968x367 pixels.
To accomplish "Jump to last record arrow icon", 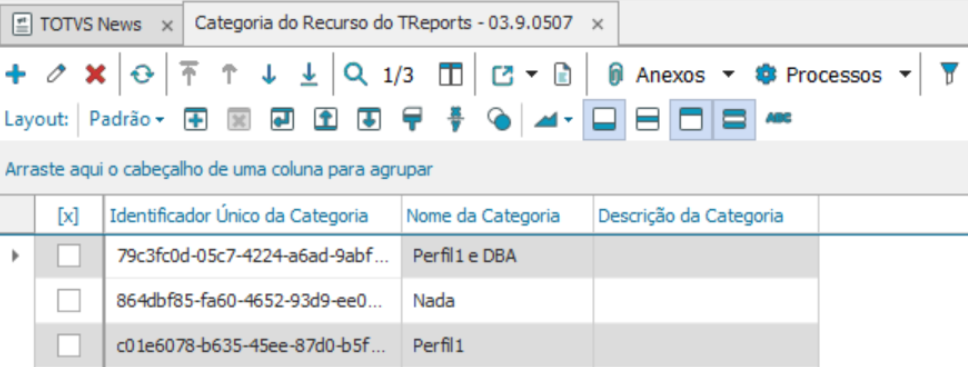I will tap(309, 74).
